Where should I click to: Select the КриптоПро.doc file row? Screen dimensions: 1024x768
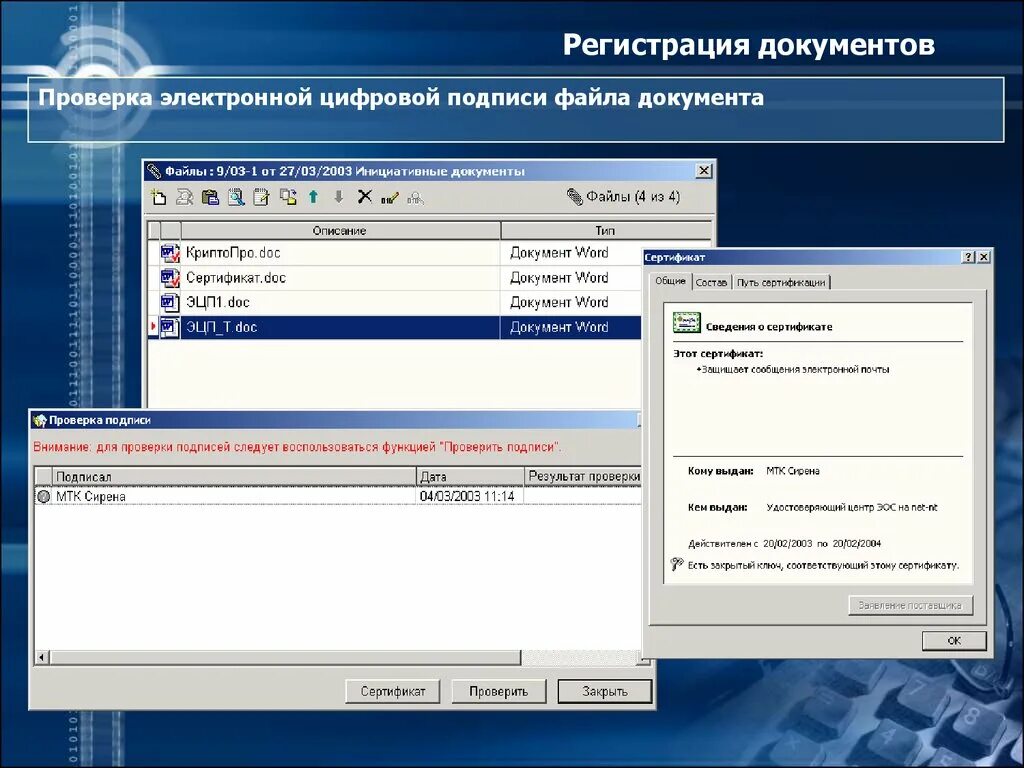pyautogui.click(x=395, y=253)
